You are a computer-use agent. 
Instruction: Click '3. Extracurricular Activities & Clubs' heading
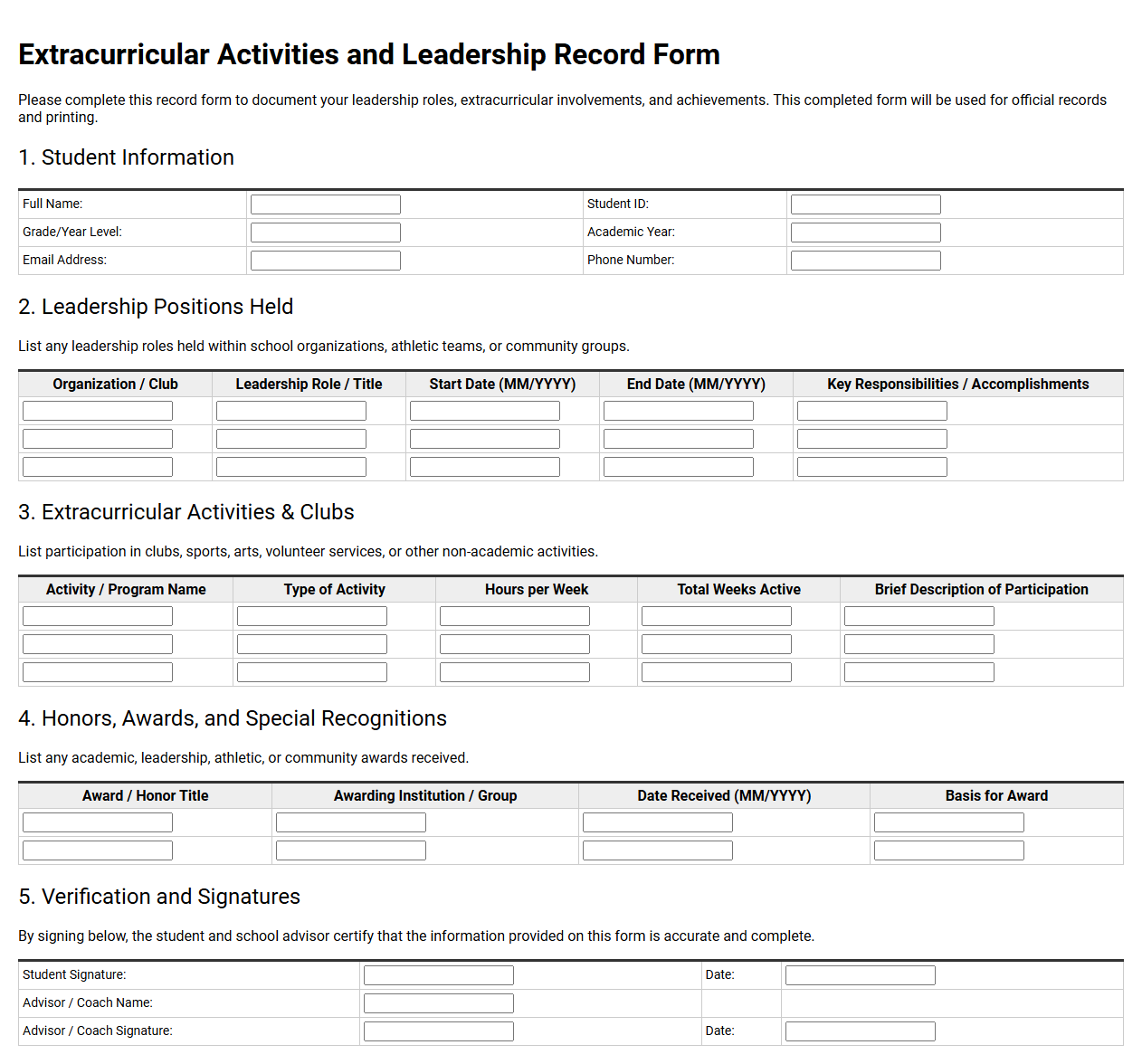tap(186, 512)
